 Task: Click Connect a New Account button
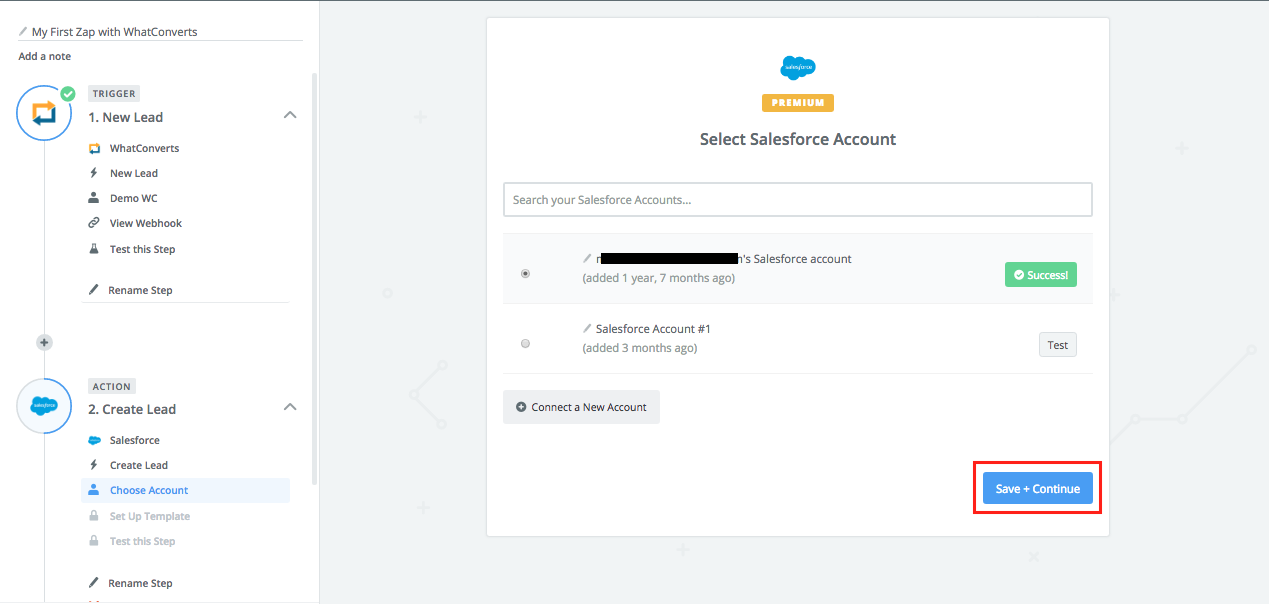[x=581, y=407]
